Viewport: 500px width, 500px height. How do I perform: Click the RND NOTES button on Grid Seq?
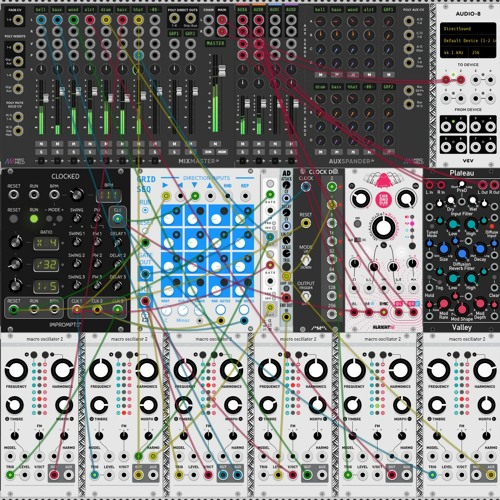tap(244, 310)
